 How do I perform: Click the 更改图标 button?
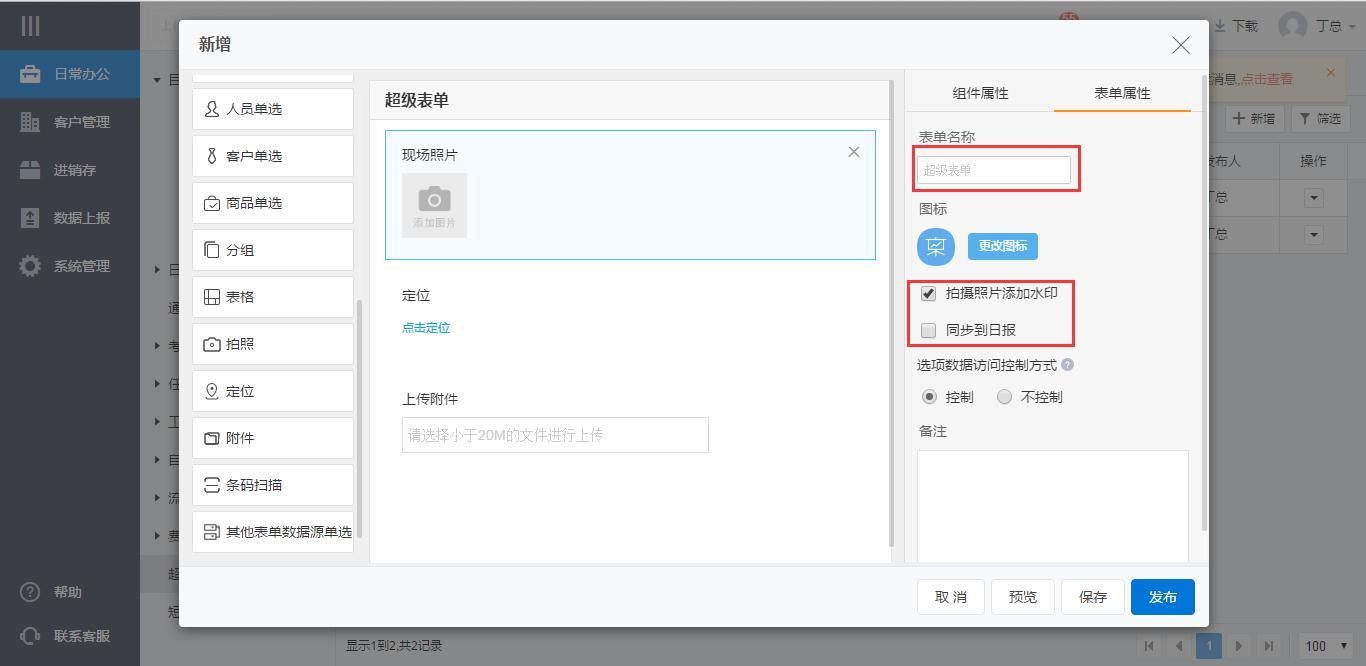(x=1002, y=246)
